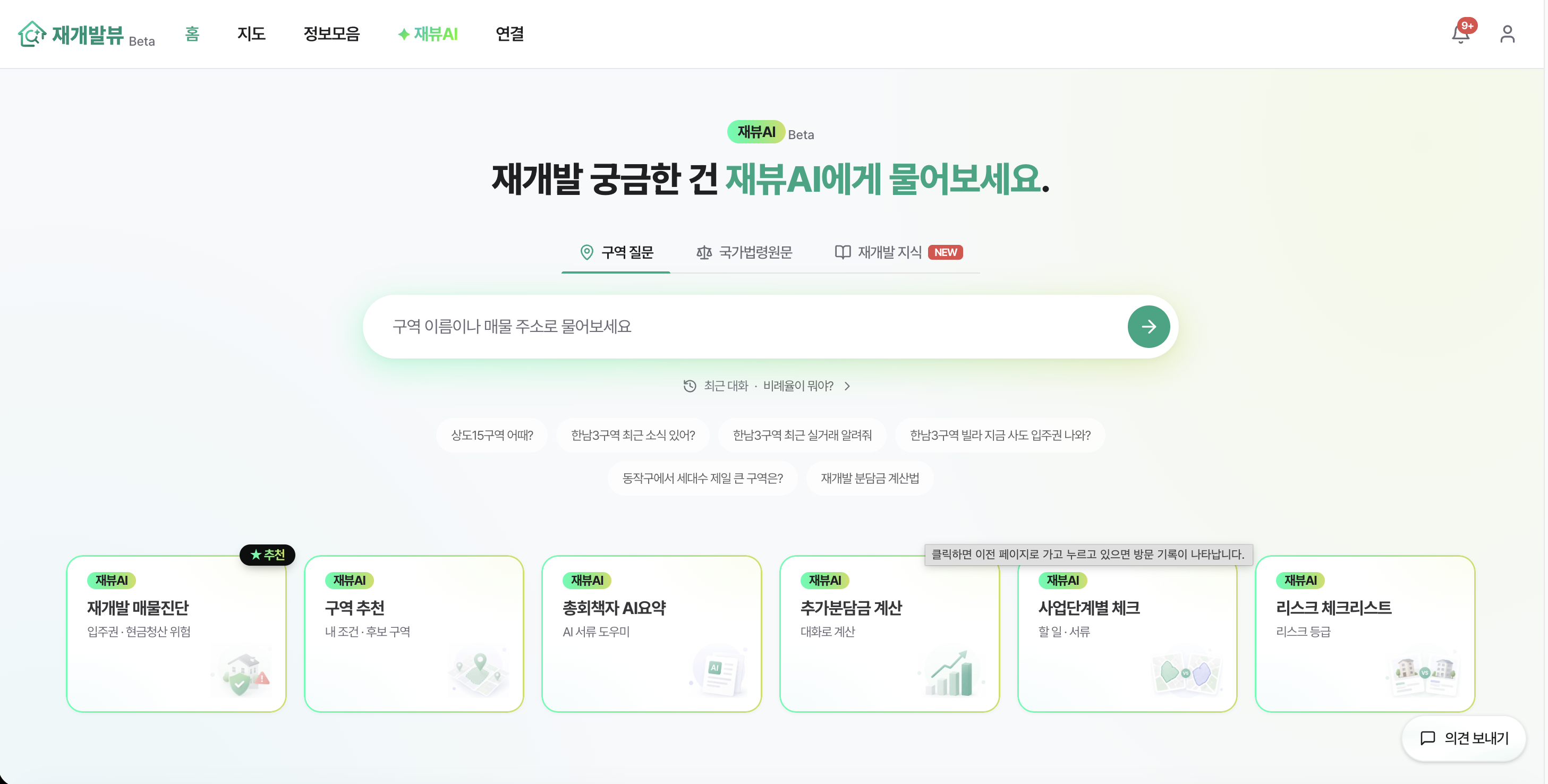Click the 대화로 계산 subtitle
This screenshot has width=1548, height=784.
point(828,632)
